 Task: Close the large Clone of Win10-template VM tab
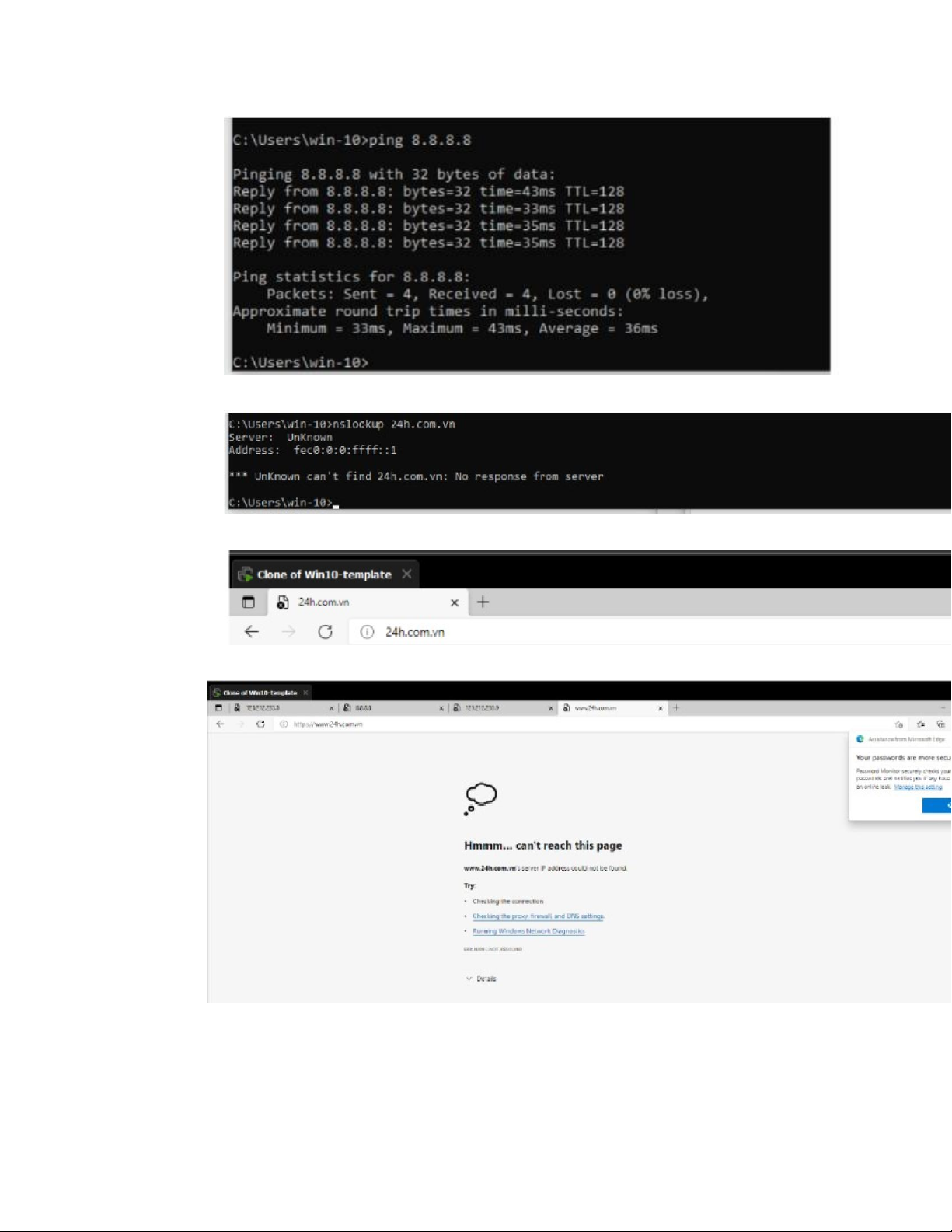click(406, 574)
